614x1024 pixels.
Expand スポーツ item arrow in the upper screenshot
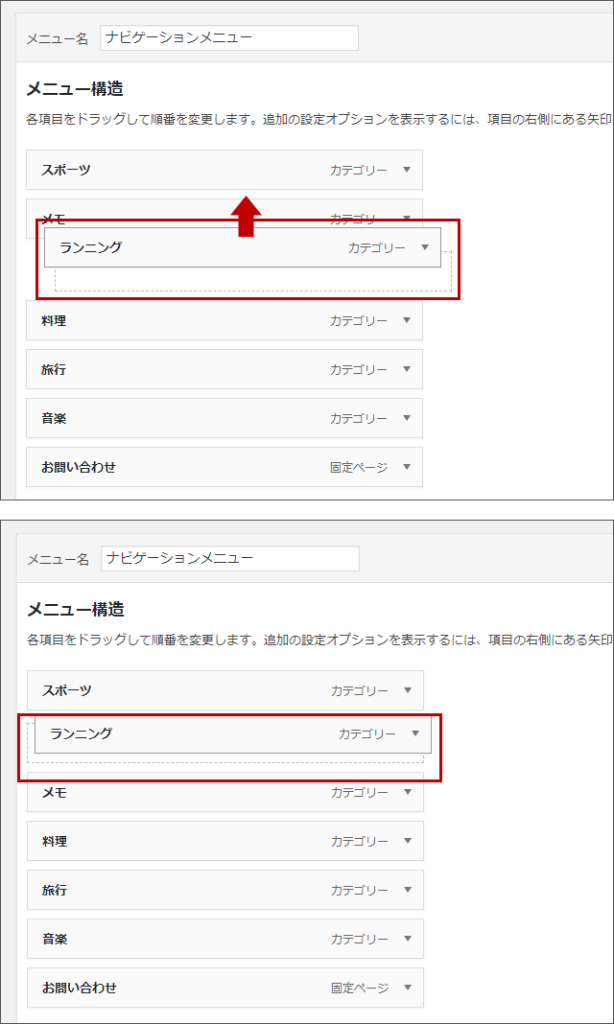point(406,170)
